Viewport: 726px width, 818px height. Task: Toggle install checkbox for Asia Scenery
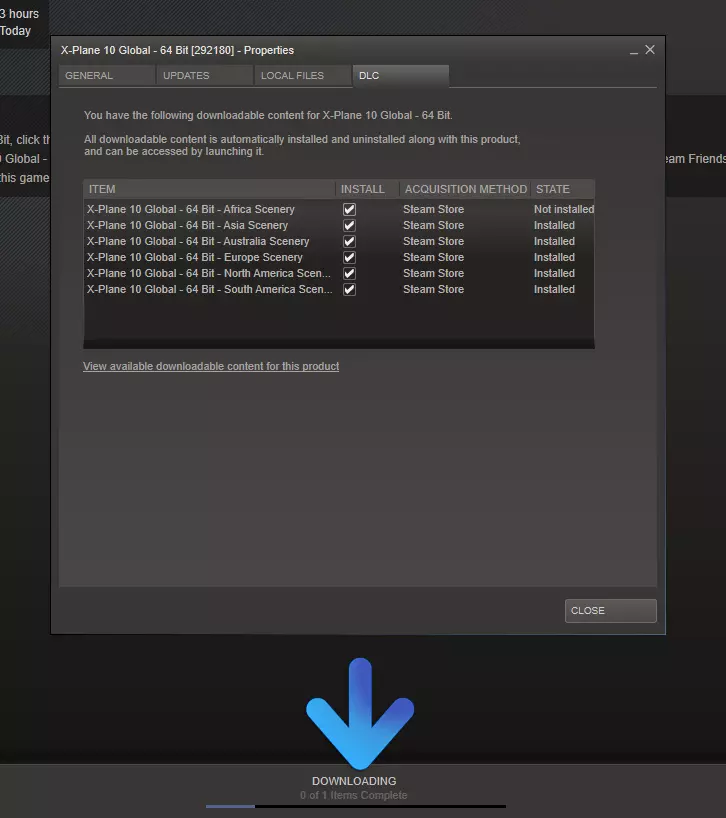pyautogui.click(x=349, y=225)
